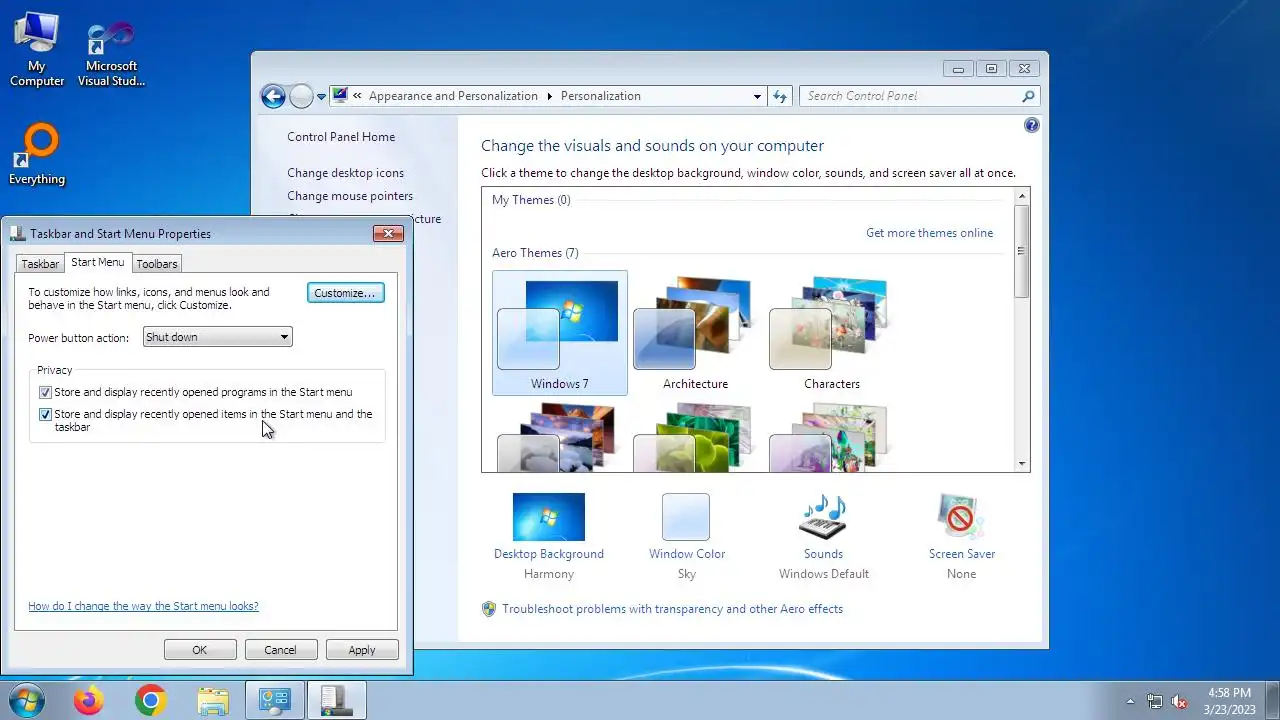This screenshot has height=720, width=1280.
Task: Open Change desktop icons link
Action: (x=345, y=173)
